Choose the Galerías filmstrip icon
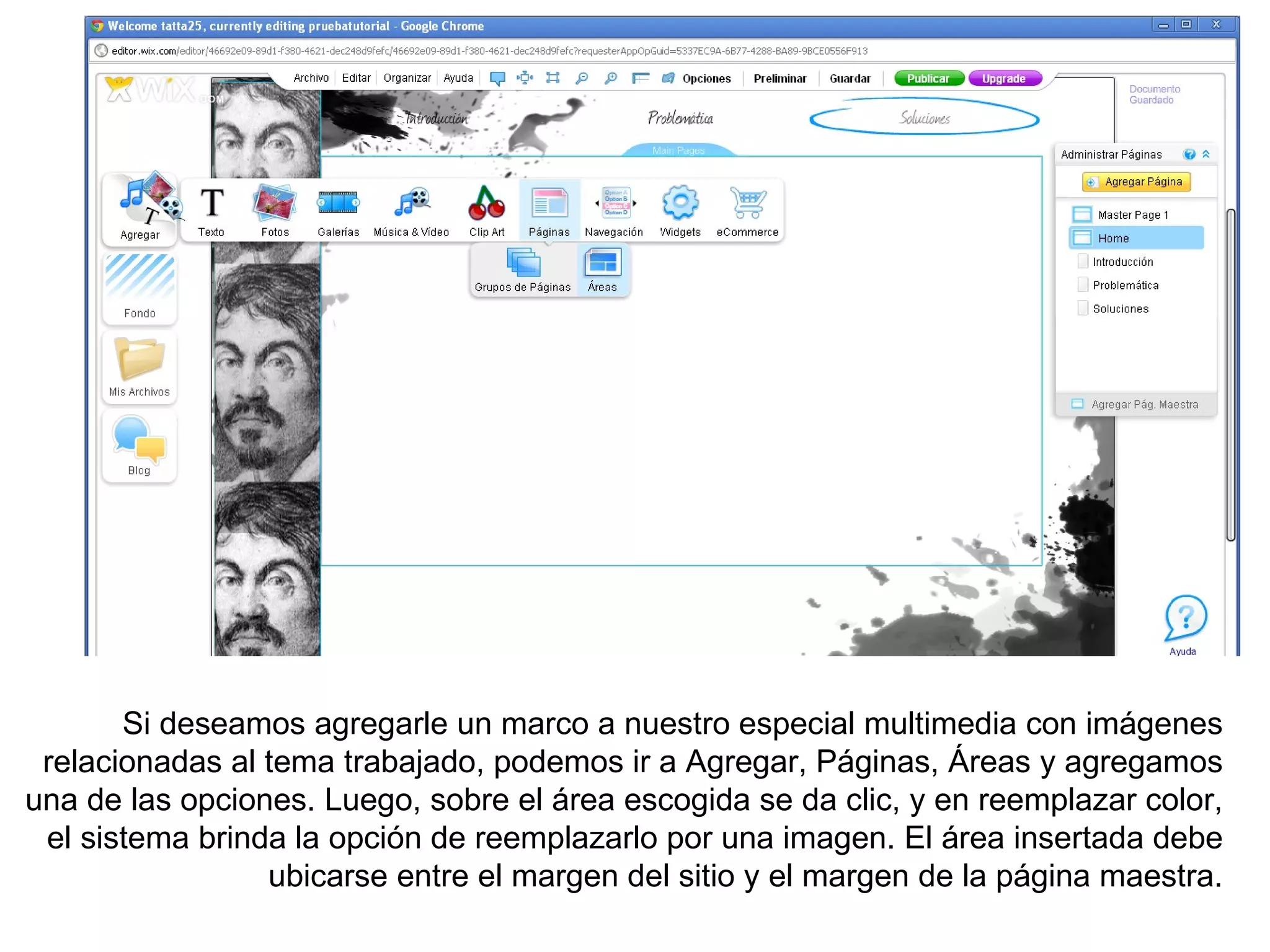 pyautogui.click(x=338, y=211)
